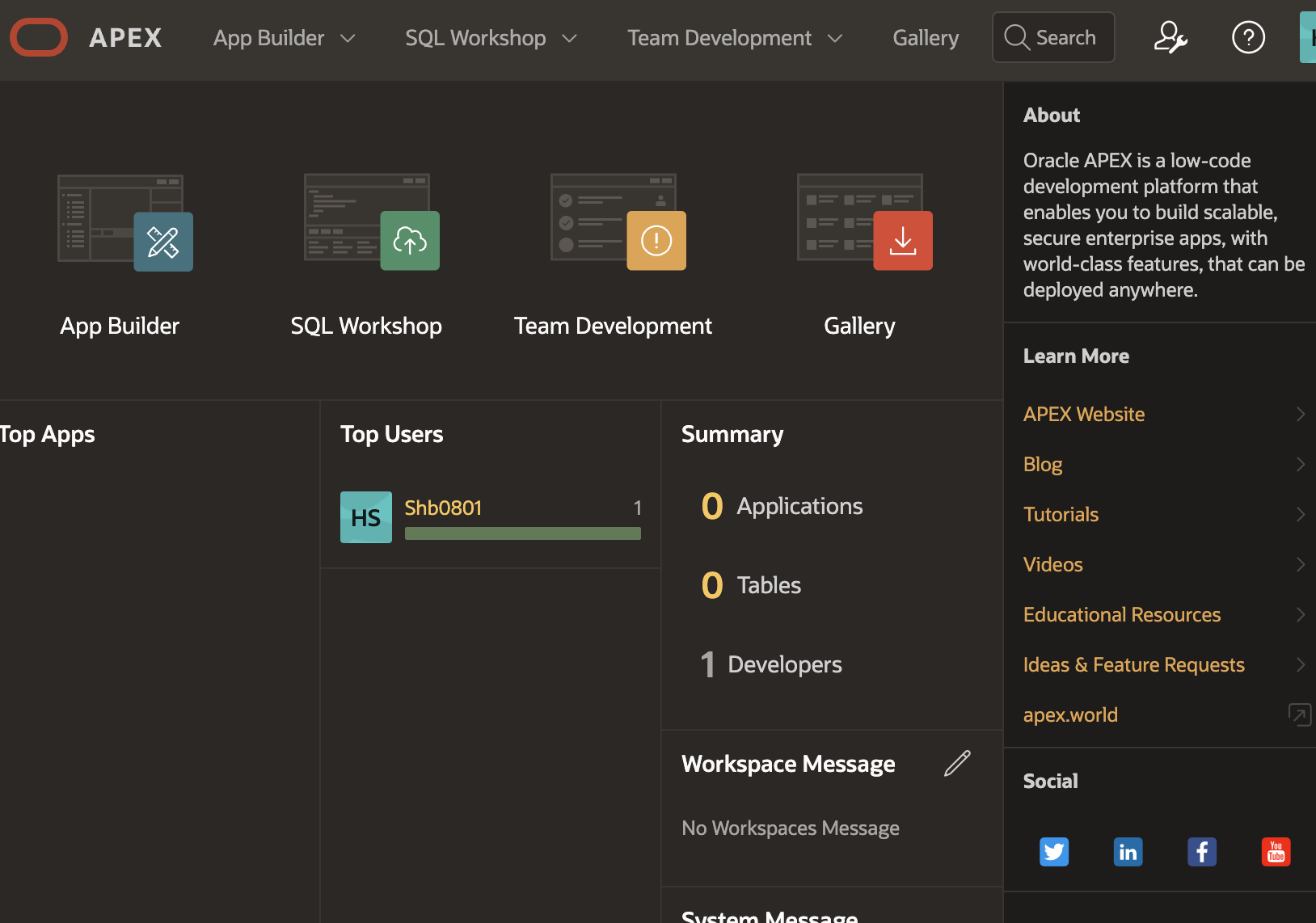Open Team Development in top navigation
Screen dimensions: 1316x923
(x=719, y=38)
